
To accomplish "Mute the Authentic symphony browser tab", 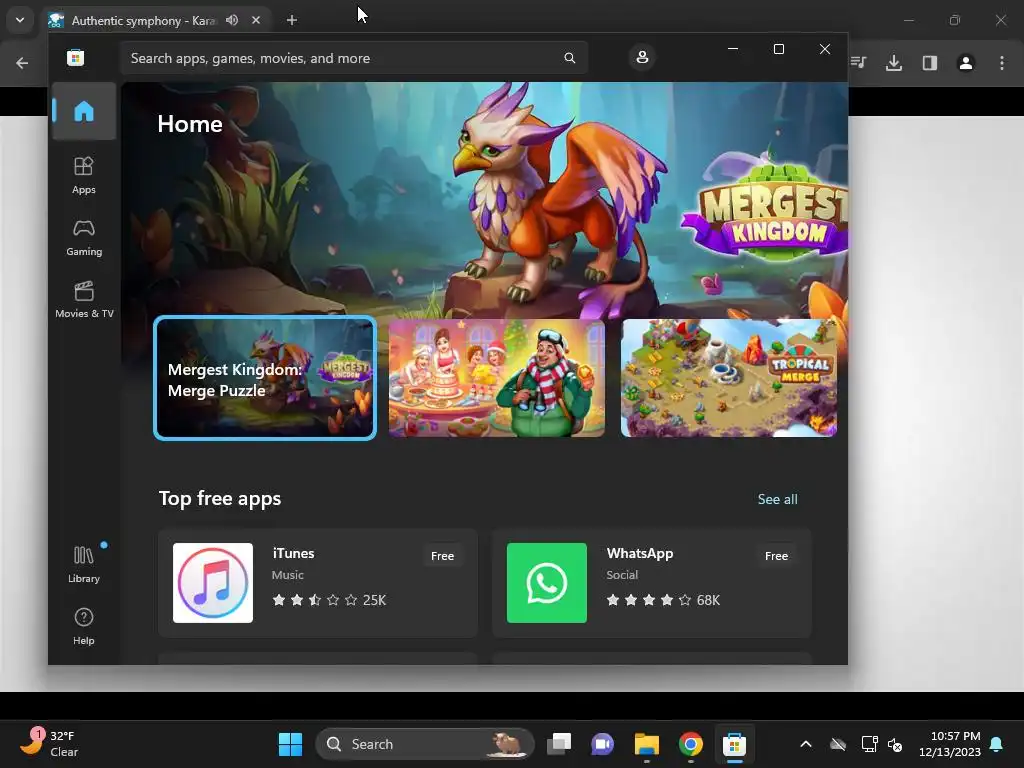I will pyautogui.click(x=232, y=20).
